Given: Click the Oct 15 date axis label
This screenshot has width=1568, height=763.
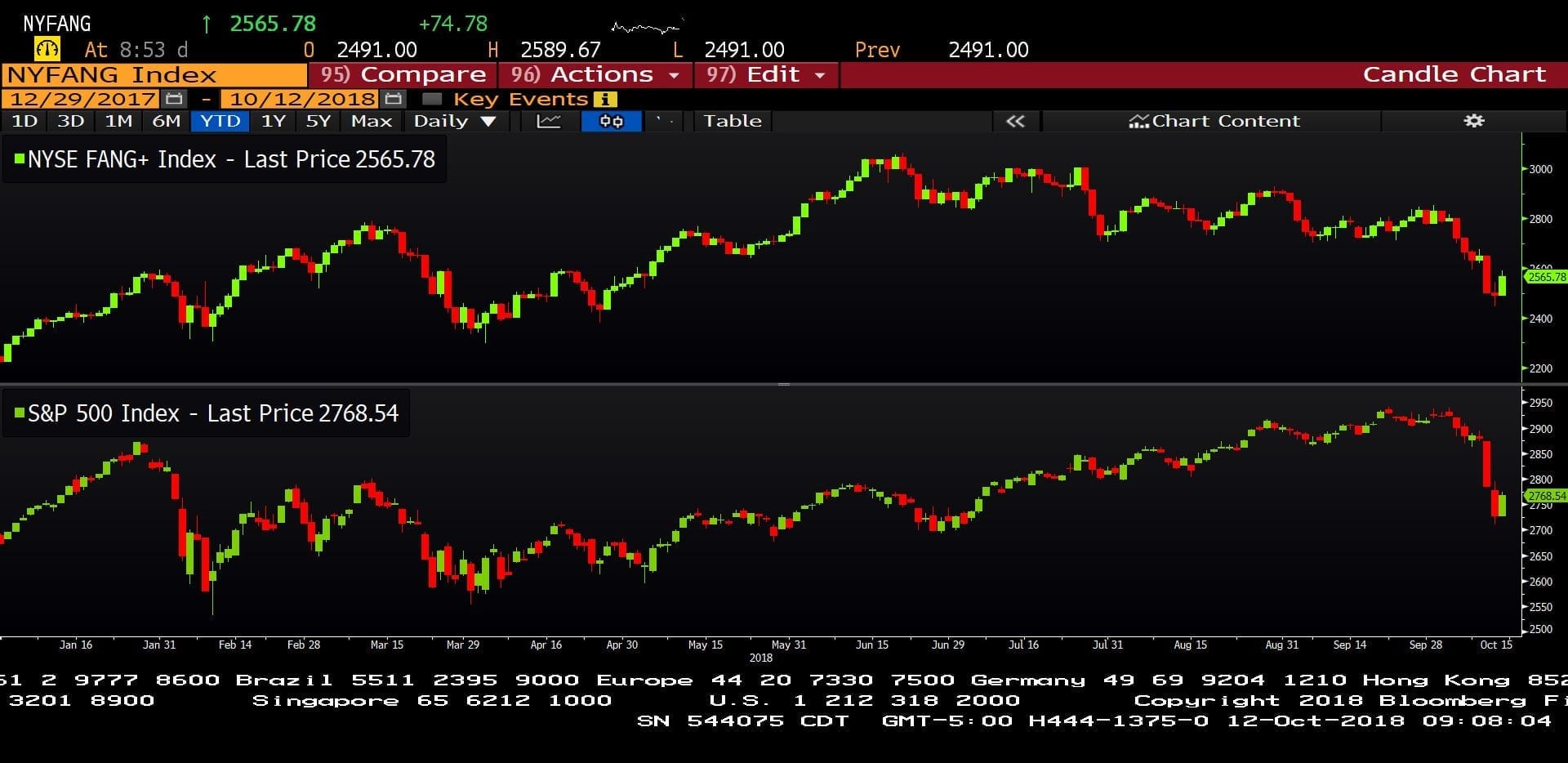Looking at the screenshot, I should pyautogui.click(x=1496, y=645).
